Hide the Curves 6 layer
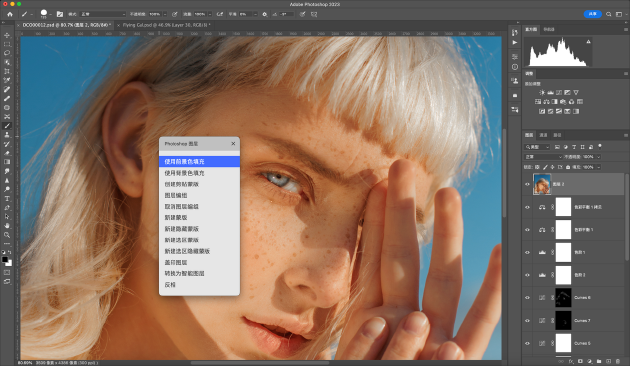The width and height of the screenshot is (630, 366). coord(528,298)
